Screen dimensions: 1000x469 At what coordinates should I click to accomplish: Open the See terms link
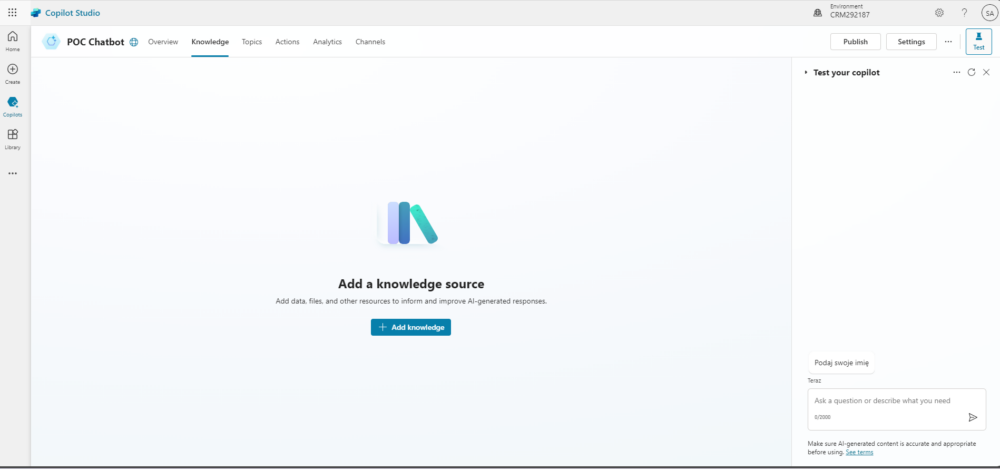click(x=859, y=452)
